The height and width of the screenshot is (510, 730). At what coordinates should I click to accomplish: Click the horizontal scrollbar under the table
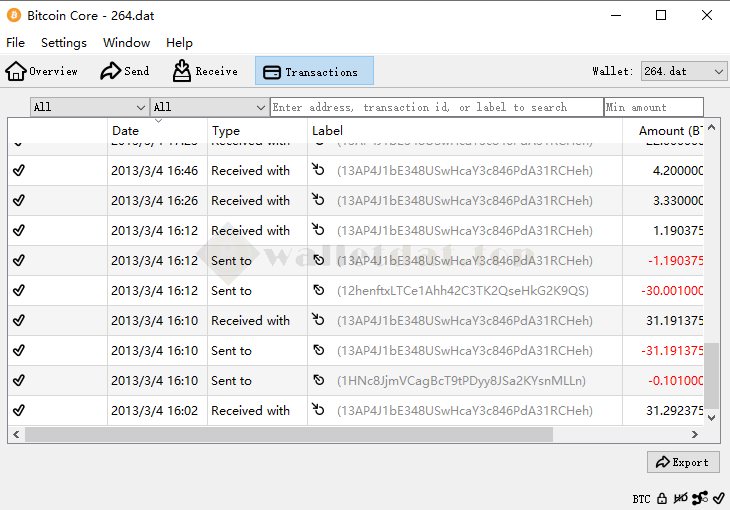point(288,435)
